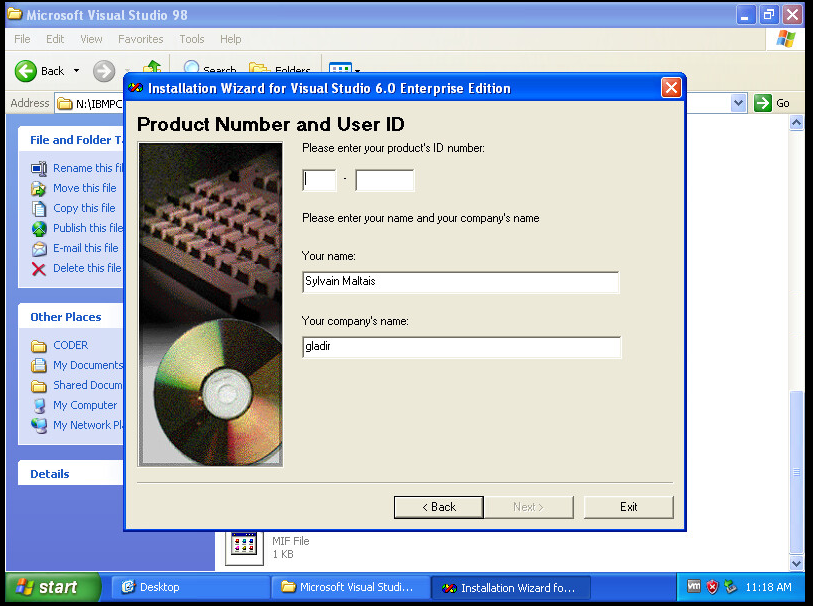This screenshot has width=813, height=606.
Task: Select the MIF File icon in Explorer
Action: coord(244,547)
